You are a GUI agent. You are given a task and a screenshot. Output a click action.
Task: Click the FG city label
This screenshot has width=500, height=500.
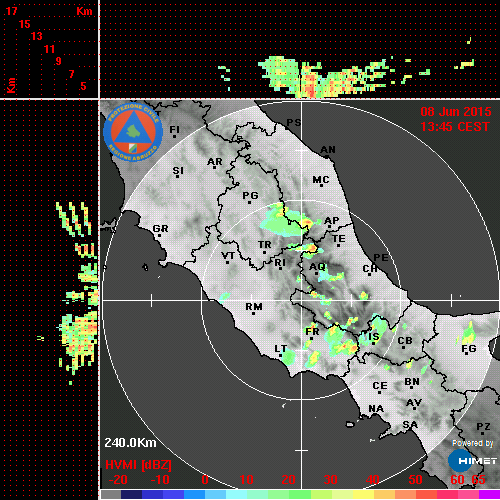469,349
